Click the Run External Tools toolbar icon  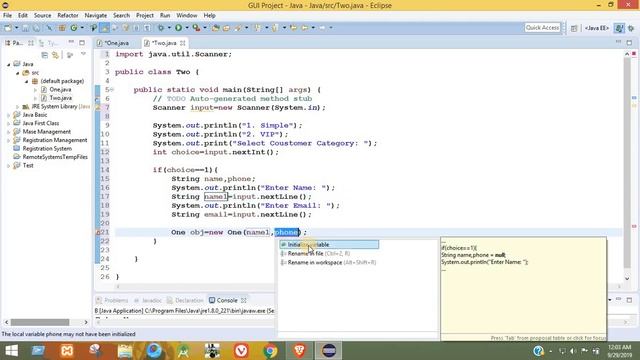(196, 28)
